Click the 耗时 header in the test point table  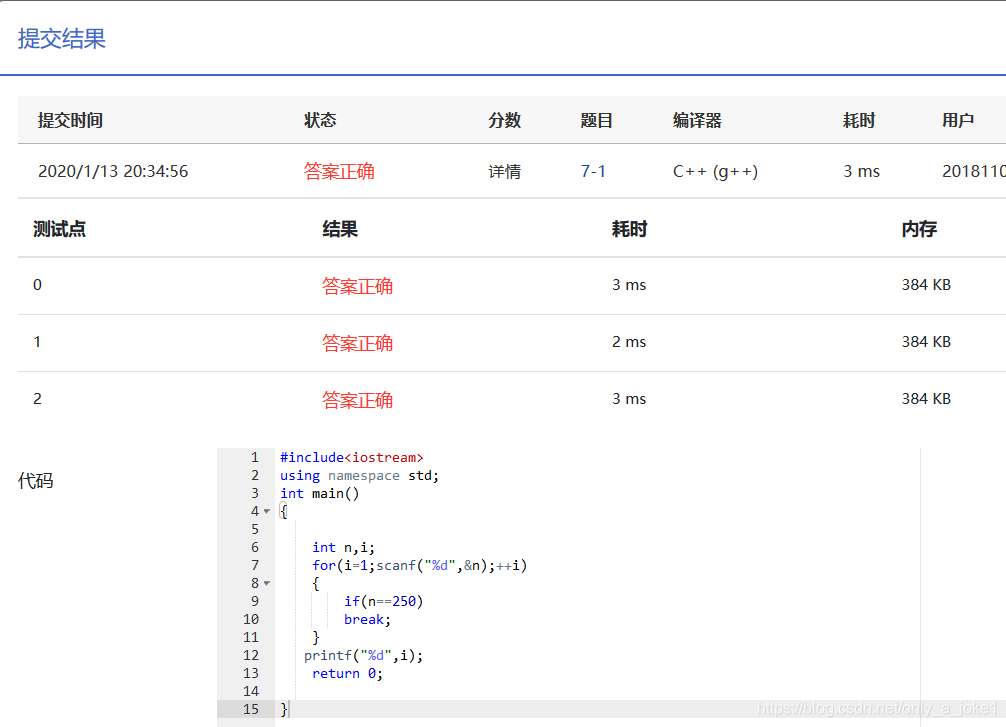point(629,229)
